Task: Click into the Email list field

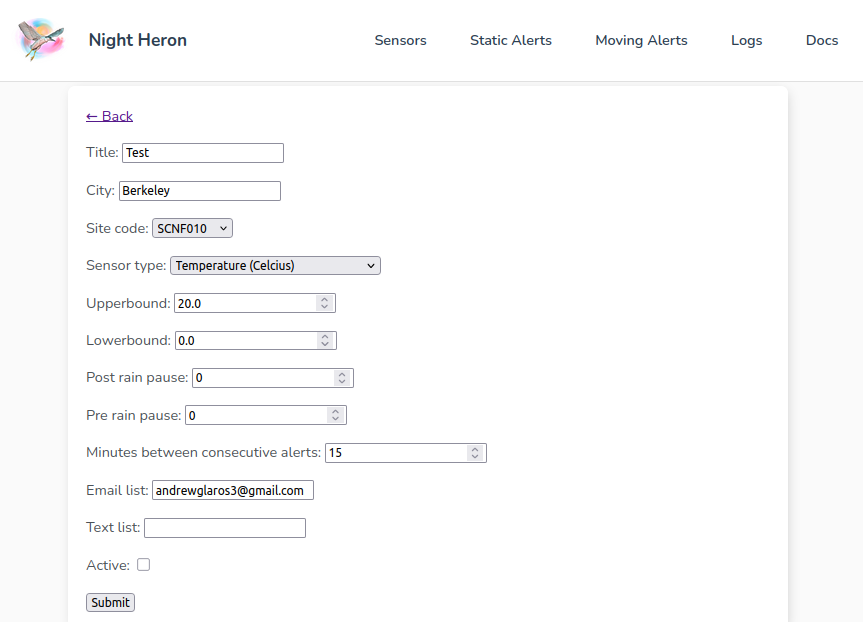Action: pos(232,490)
